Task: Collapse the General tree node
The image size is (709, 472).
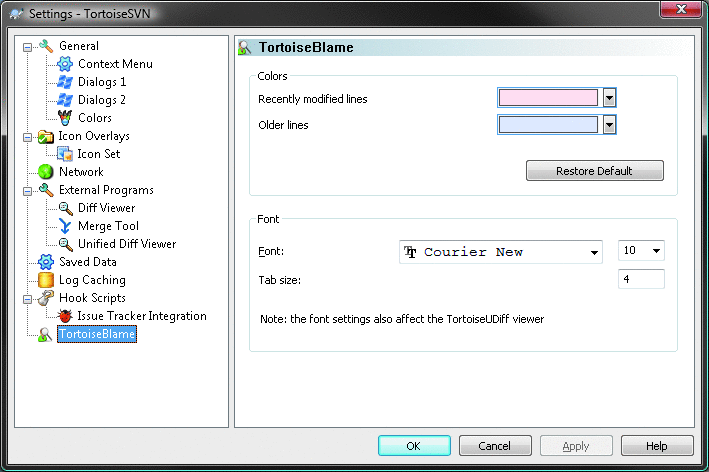Action: coord(27,47)
